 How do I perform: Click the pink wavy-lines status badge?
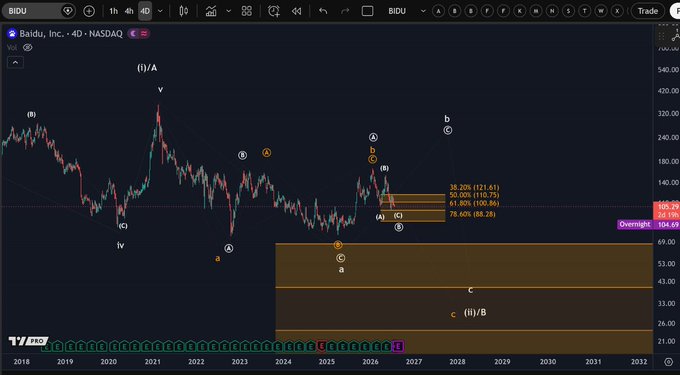click(x=144, y=34)
